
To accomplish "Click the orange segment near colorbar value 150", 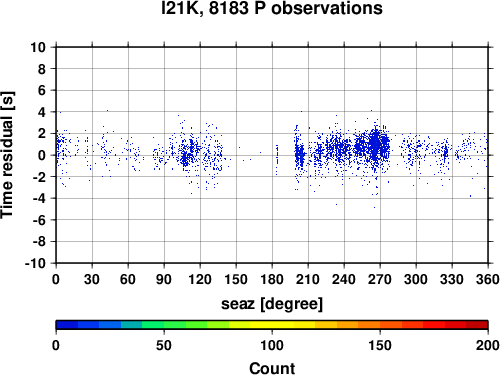I will coord(380,325).
